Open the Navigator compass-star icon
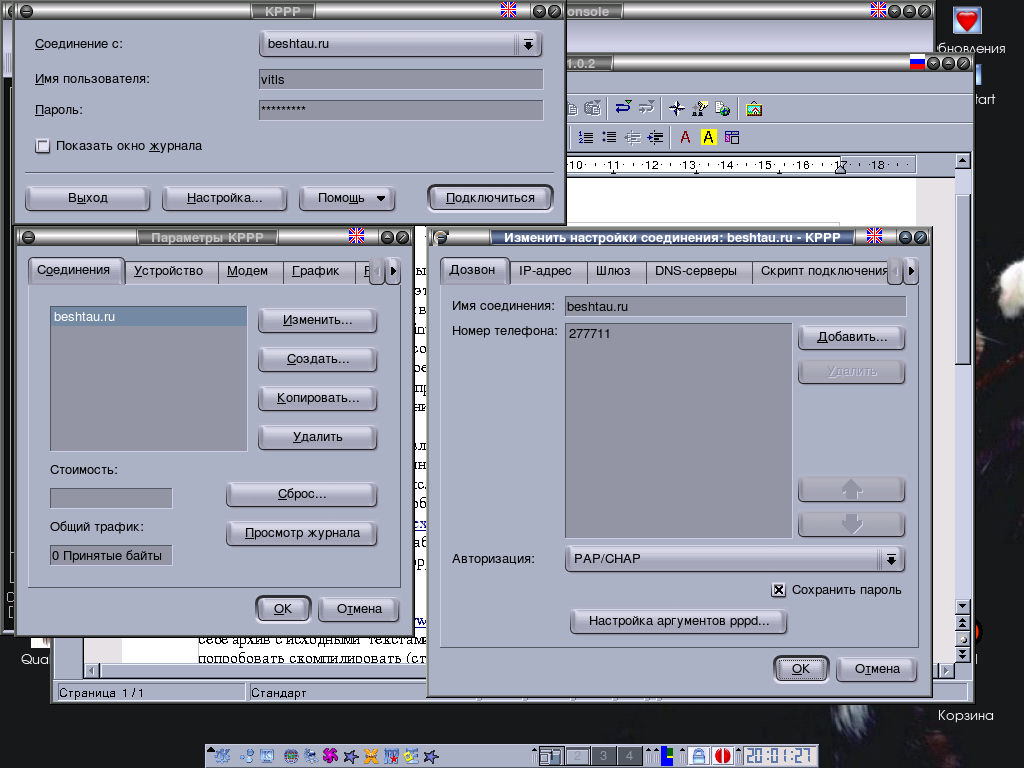Screen dimensions: 1024x768 [x=677, y=108]
